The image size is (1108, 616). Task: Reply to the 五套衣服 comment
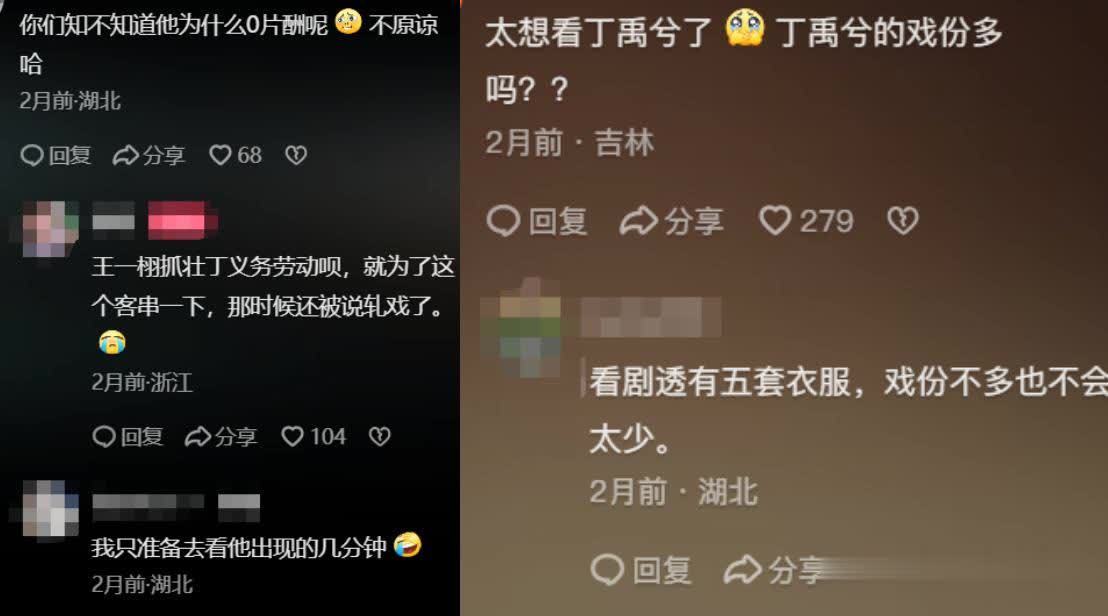pyautogui.click(x=641, y=569)
